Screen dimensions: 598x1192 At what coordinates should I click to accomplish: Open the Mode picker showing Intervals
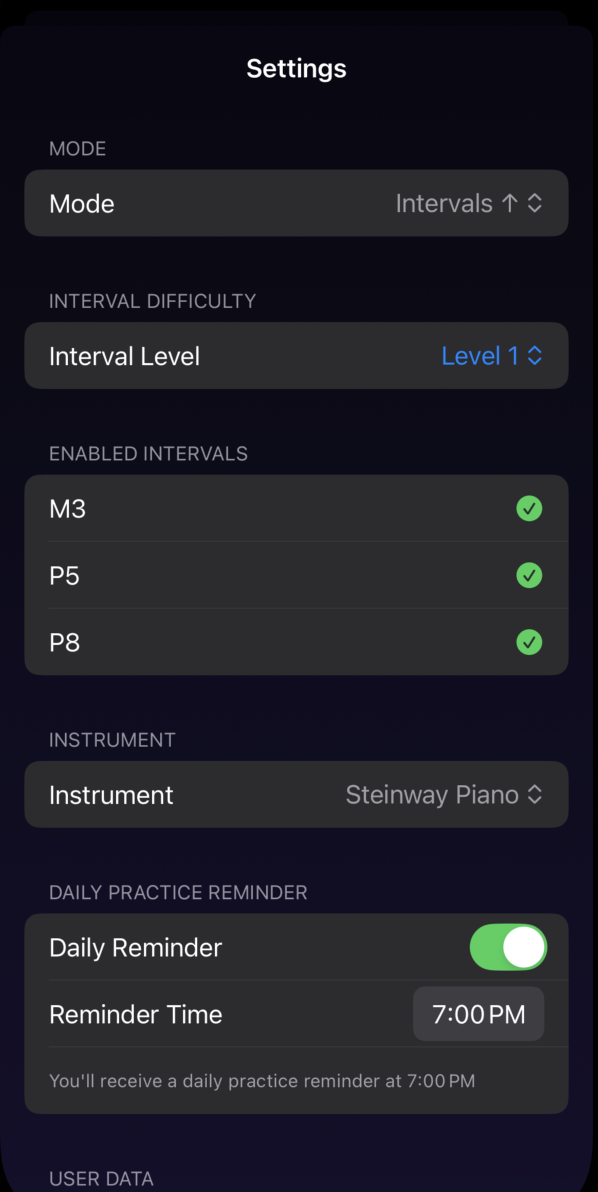click(296, 203)
